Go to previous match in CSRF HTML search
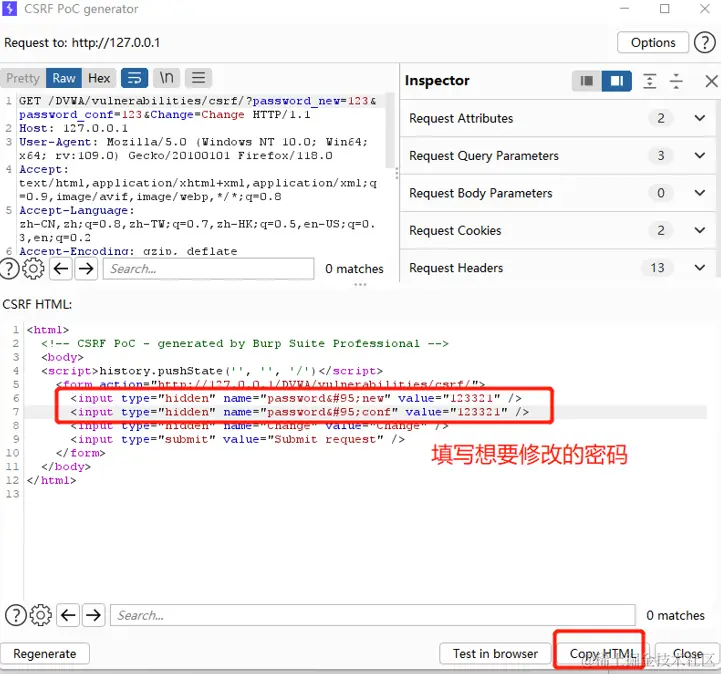721x674 pixels. (69, 615)
